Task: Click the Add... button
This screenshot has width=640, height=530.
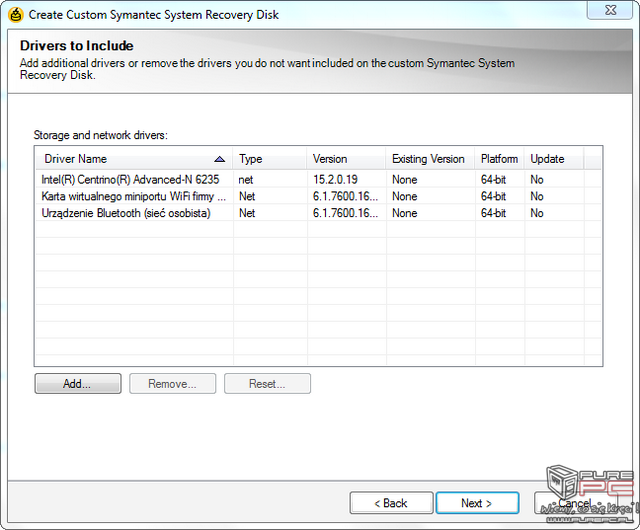Action: (78, 383)
